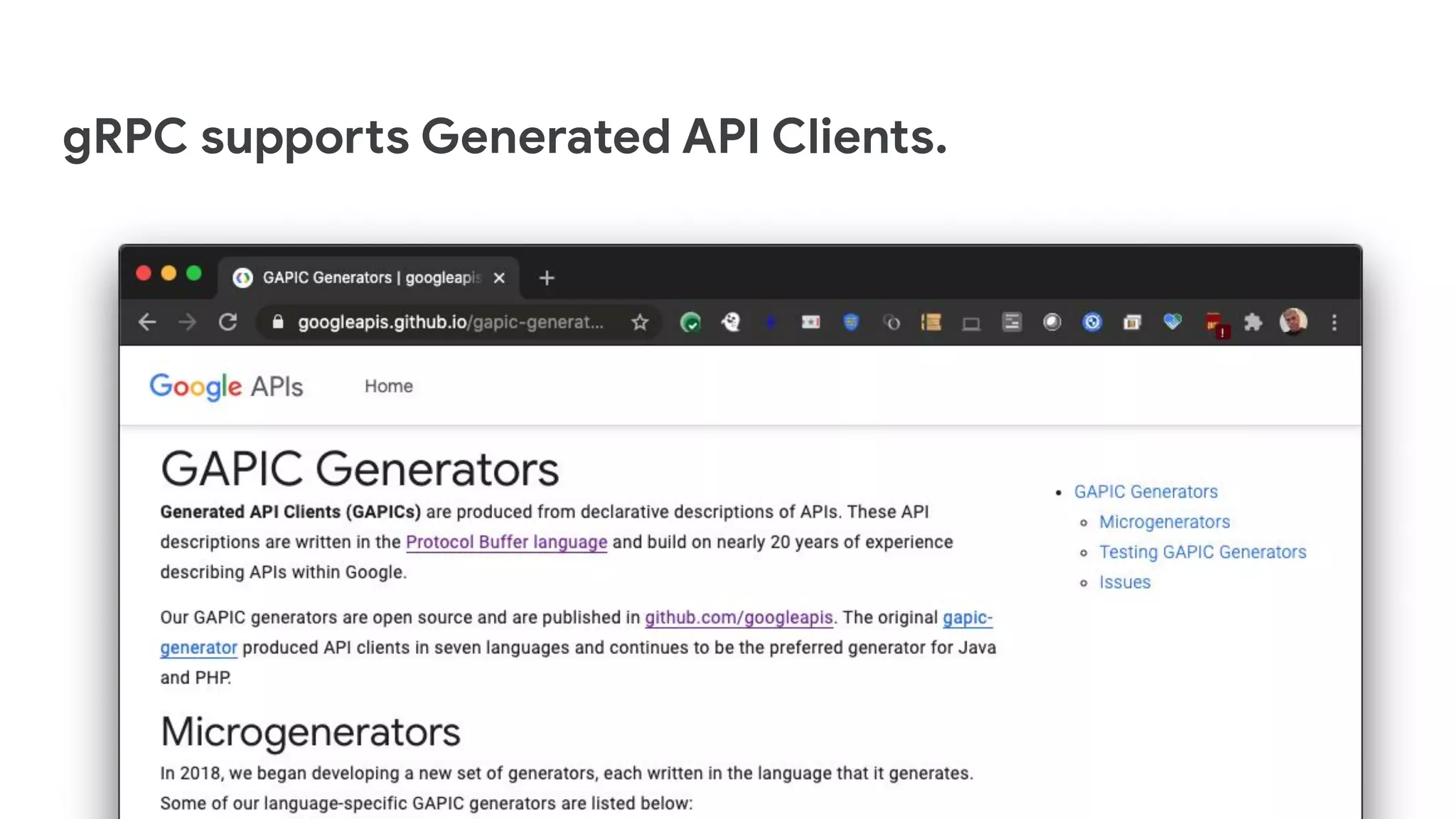1456x819 pixels.
Task: View site info via the padlock icon
Action: (278, 322)
